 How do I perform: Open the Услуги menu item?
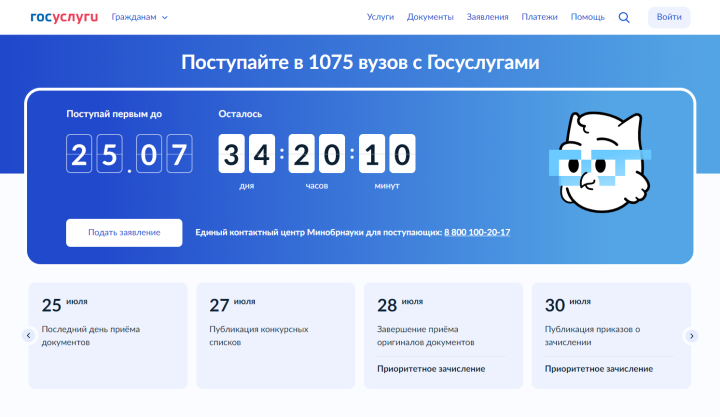(380, 17)
